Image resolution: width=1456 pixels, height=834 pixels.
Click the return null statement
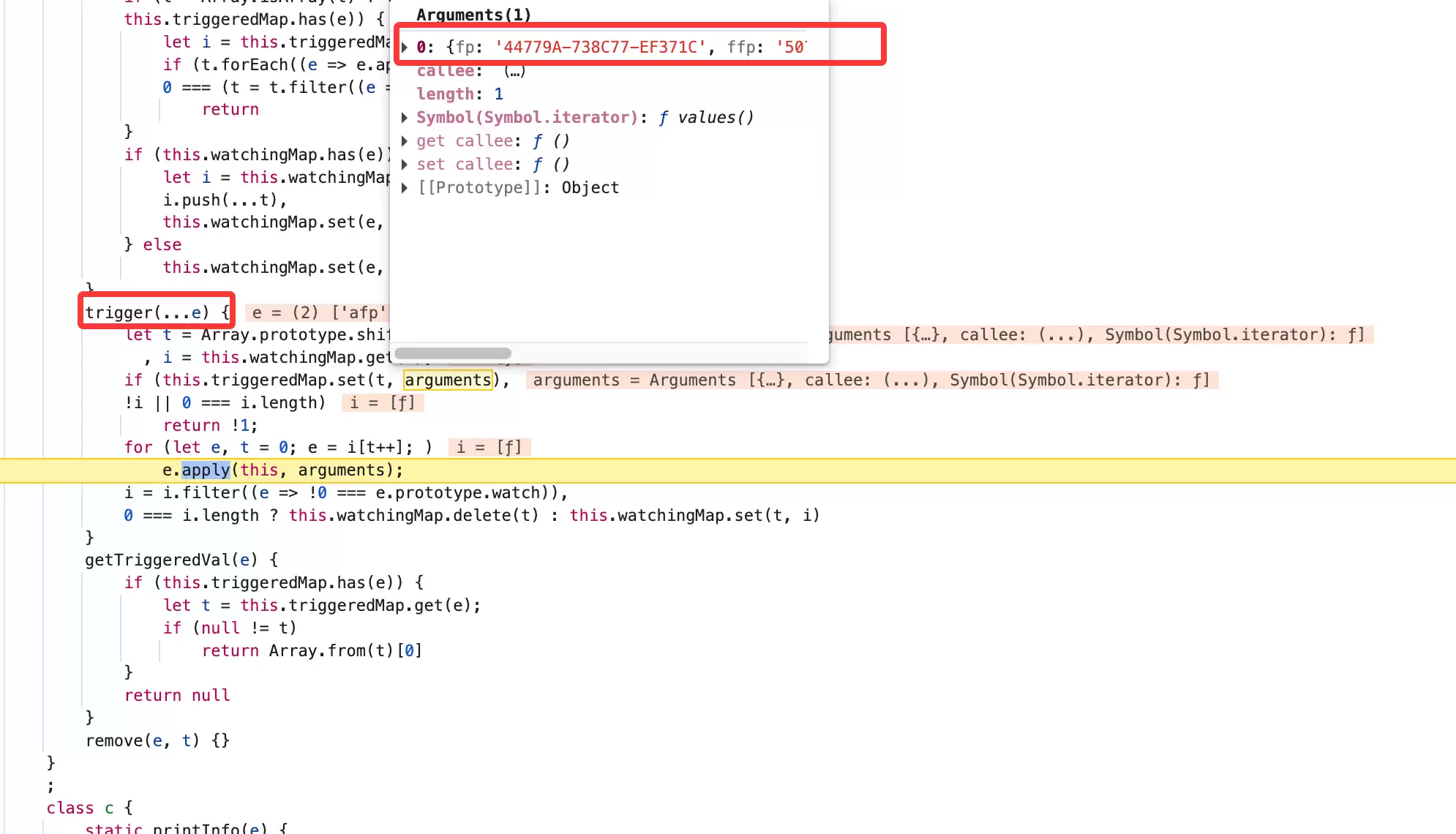click(x=177, y=696)
